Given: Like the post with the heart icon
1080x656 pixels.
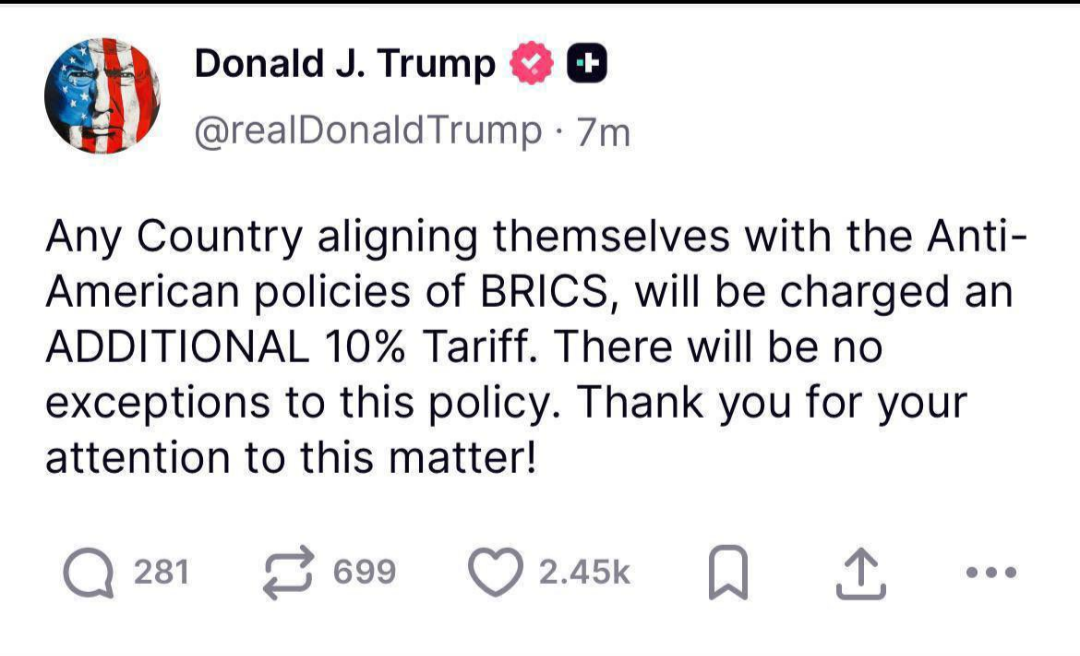Looking at the screenshot, I should pyautogui.click(x=495, y=573).
